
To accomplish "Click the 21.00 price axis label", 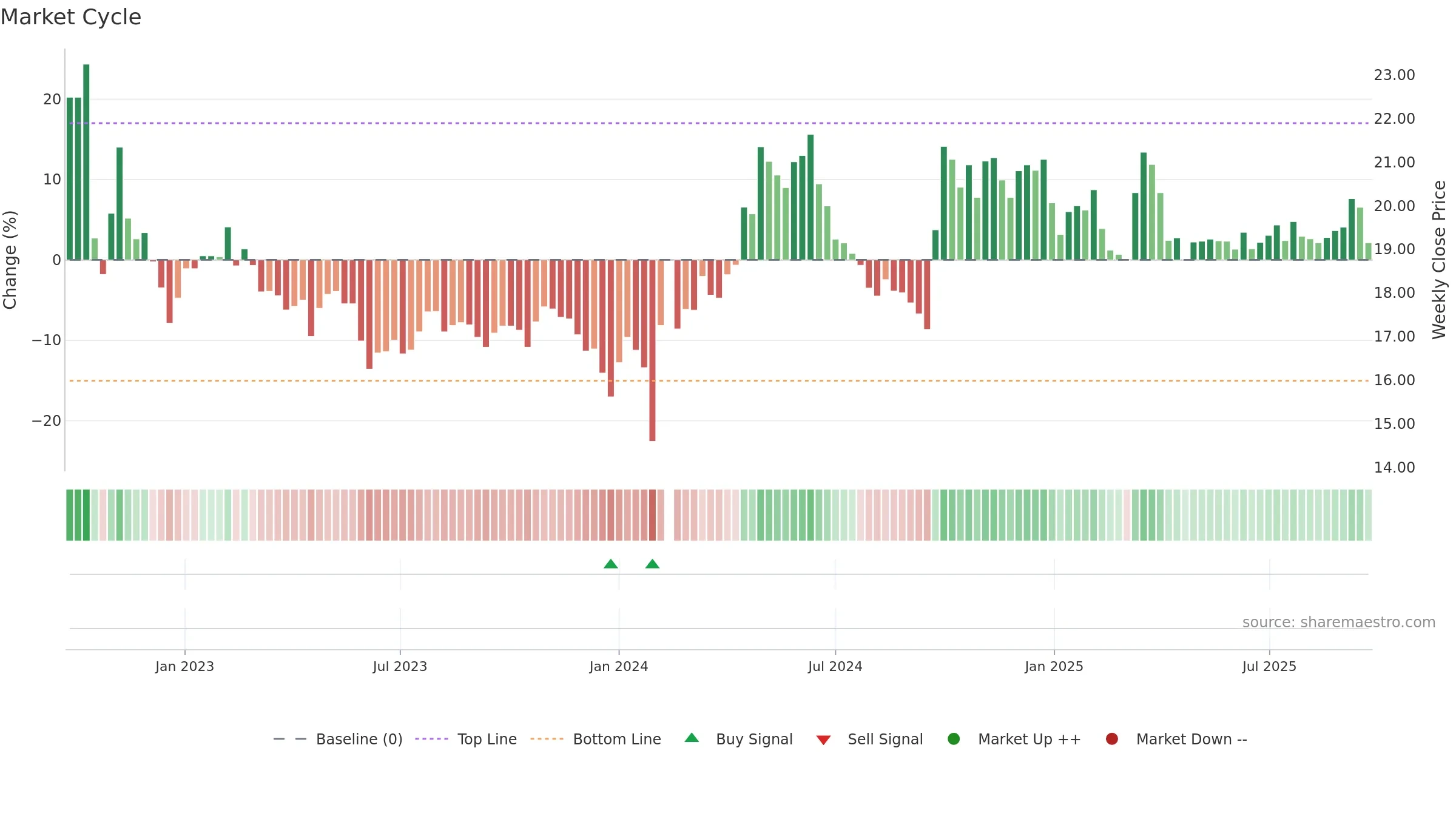I will pyautogui.click(x=1394, y=162).
